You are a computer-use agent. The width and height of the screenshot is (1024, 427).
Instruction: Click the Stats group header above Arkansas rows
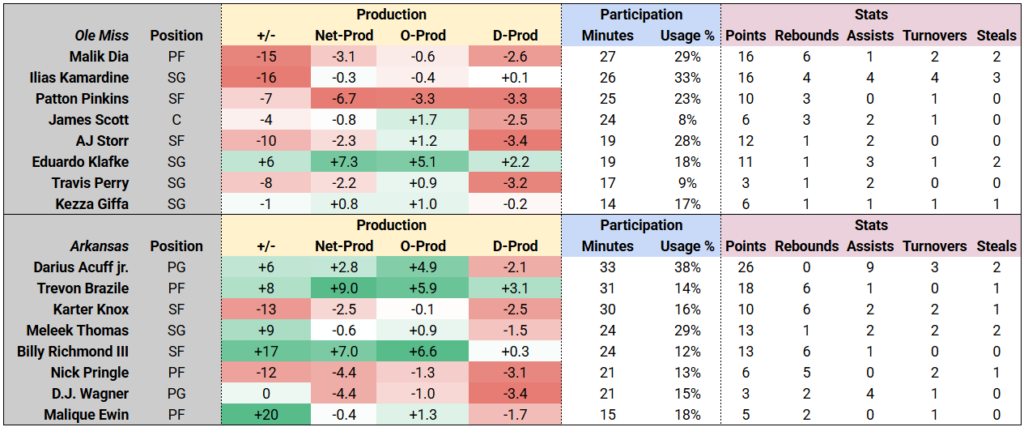click(870, 226)
